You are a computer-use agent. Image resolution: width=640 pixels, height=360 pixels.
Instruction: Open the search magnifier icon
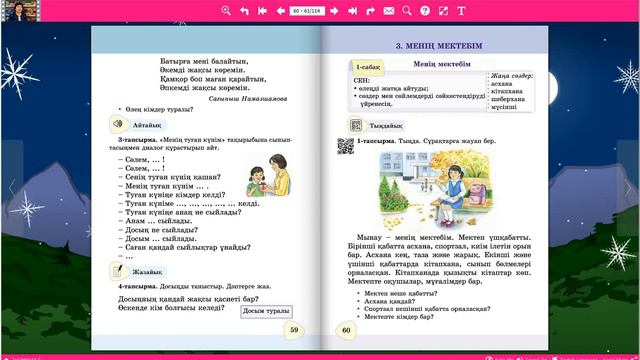click(x=407, y=11)
